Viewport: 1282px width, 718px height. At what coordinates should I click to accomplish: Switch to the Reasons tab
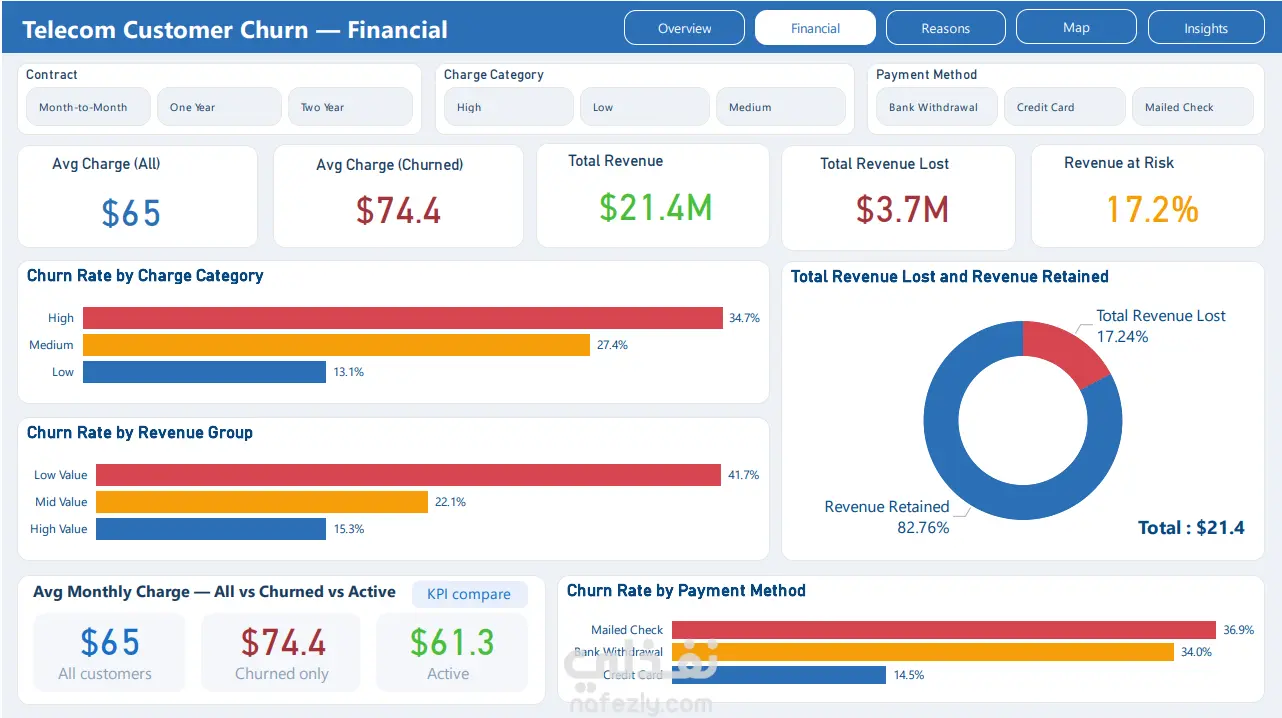tap(945, 28)
